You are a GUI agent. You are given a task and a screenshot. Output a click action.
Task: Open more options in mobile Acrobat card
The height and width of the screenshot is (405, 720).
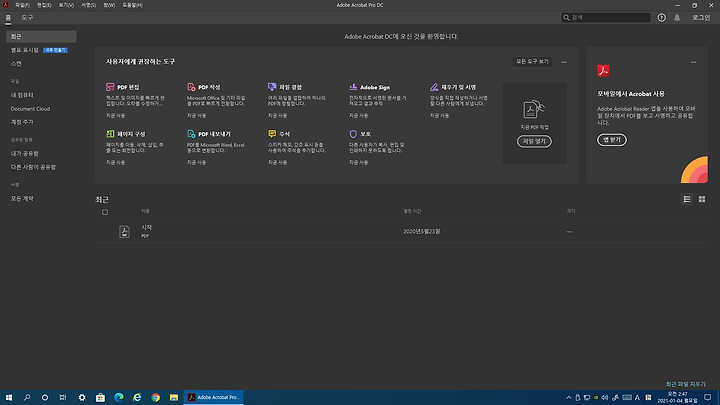tap(693, 62)
